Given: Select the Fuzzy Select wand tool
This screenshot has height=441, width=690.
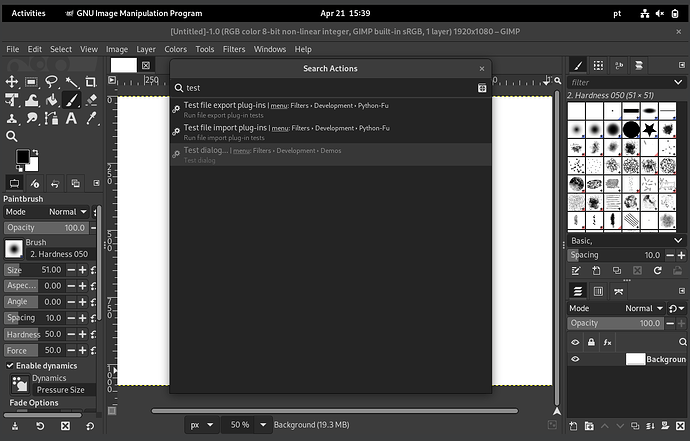Looking at the screenshot, I should pos(71,82).
